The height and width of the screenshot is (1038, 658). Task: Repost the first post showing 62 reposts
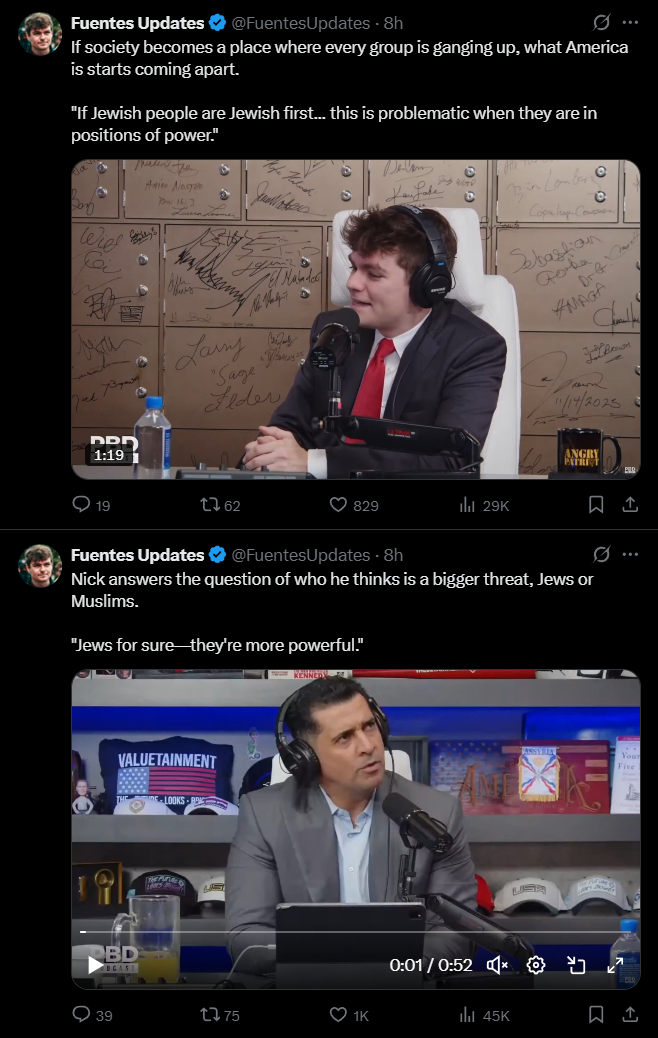(x=220, y=505)
